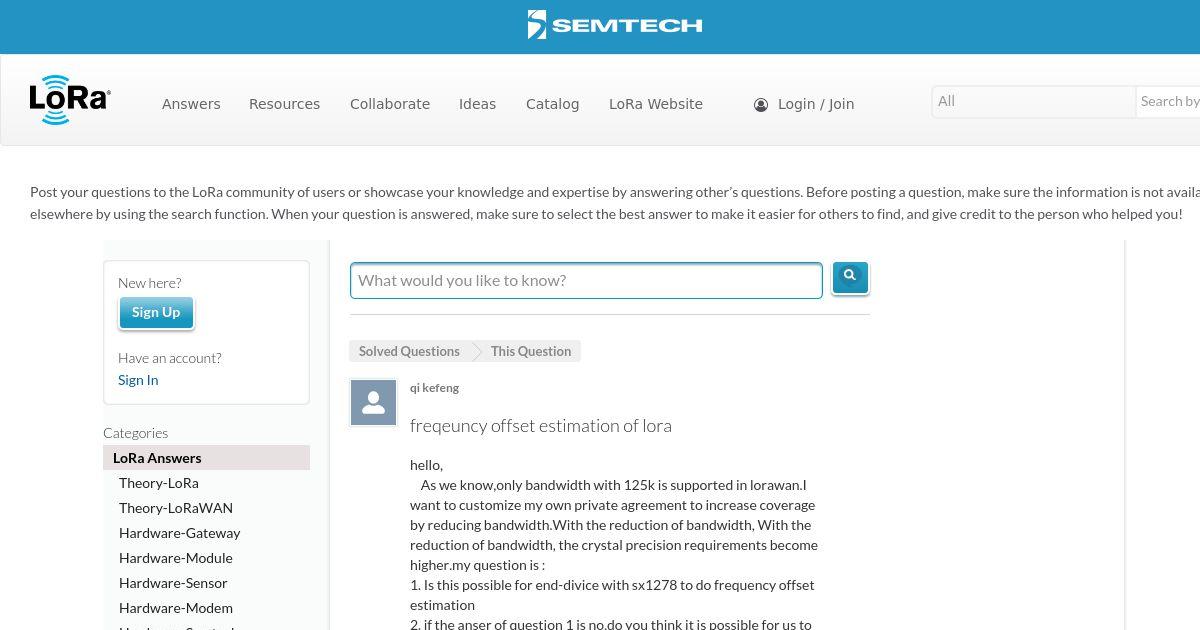Image resolution: width=1200 pixels, height=630 pixels.
Task: Focus the What would you like to know field
Action: click(x=586, y=281)
